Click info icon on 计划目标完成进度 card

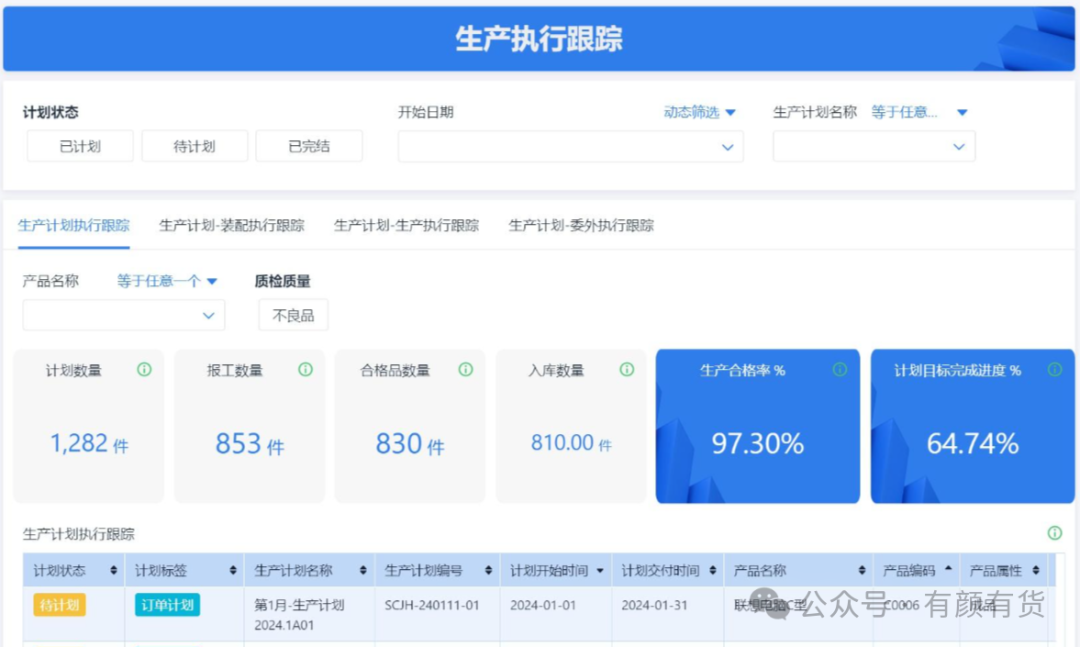[1054, 370]
